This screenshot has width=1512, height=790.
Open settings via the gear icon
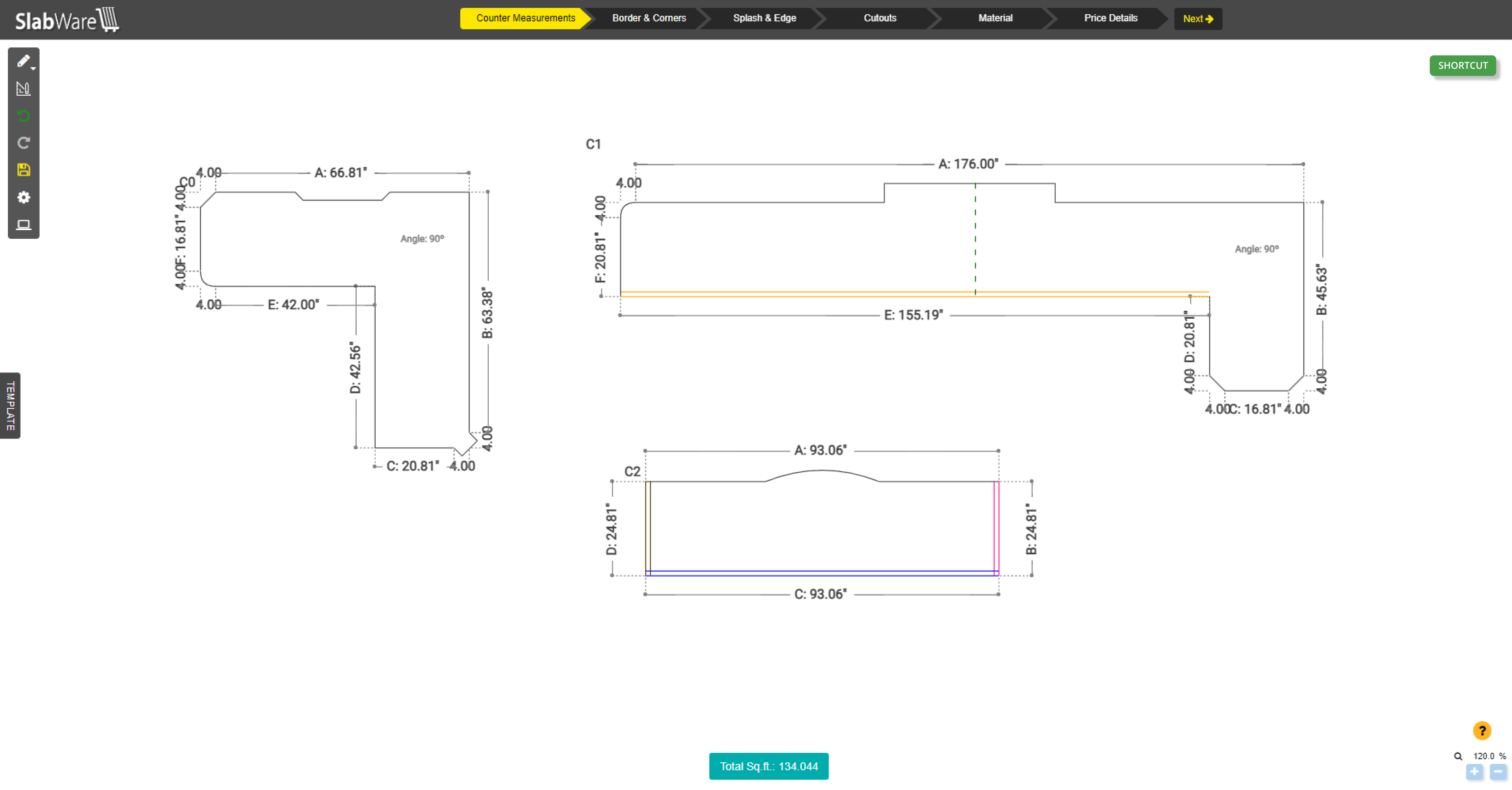click(x=23, y=197)
